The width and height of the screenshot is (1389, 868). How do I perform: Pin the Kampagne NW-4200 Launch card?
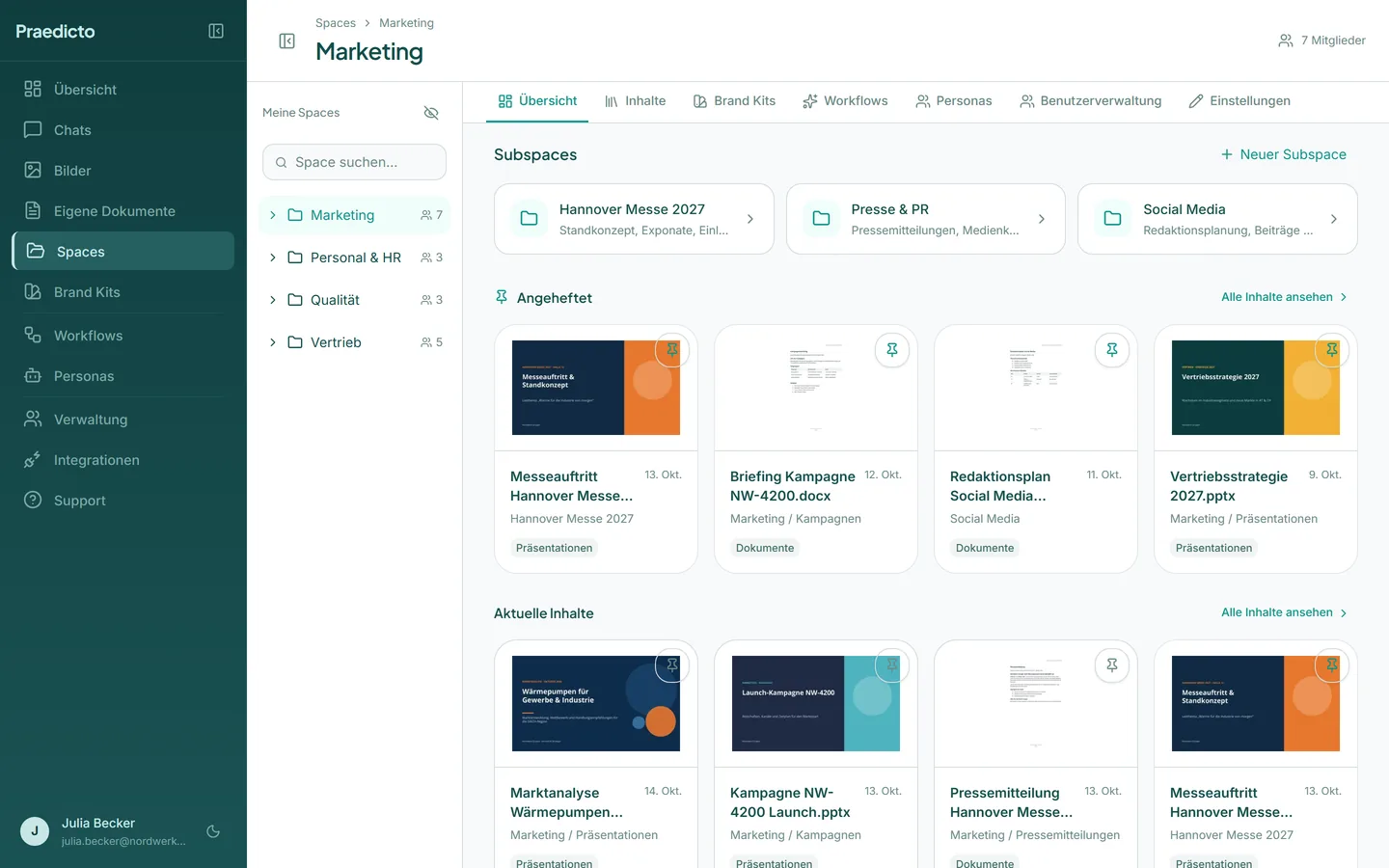pos(892,665)
